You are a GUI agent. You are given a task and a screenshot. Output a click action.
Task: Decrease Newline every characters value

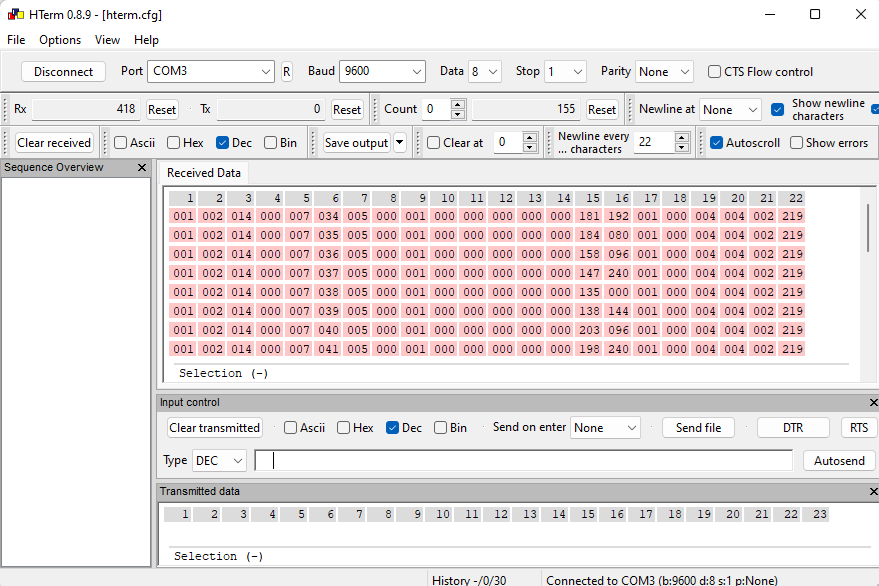click(x=682, y=147)
